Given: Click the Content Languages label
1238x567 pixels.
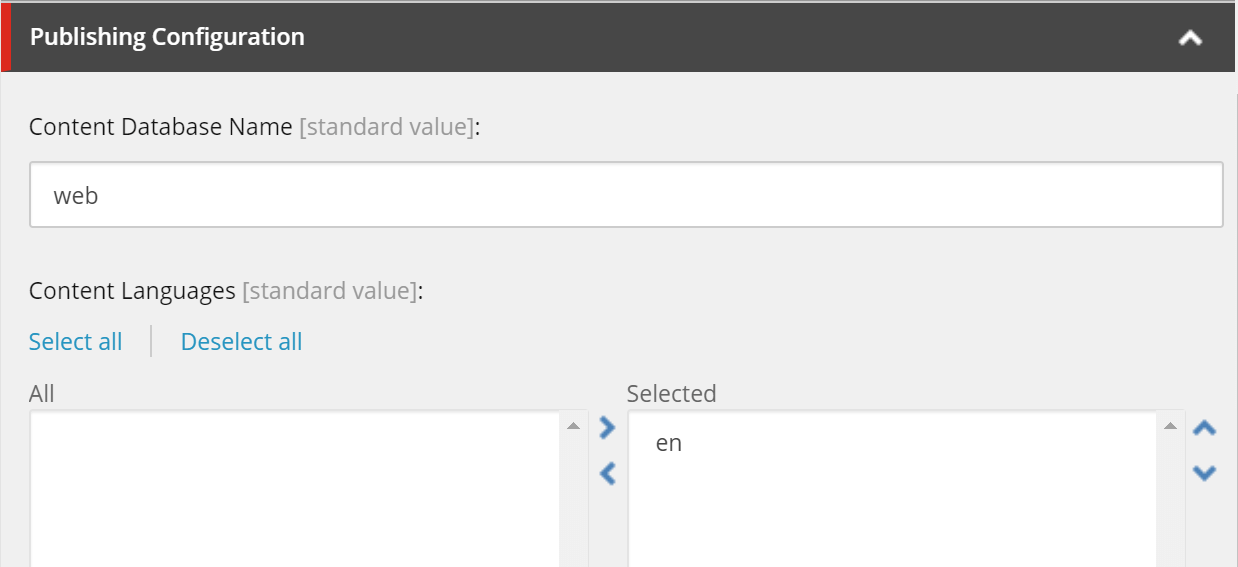Looking at the screenshot, I should coord(132,291).
